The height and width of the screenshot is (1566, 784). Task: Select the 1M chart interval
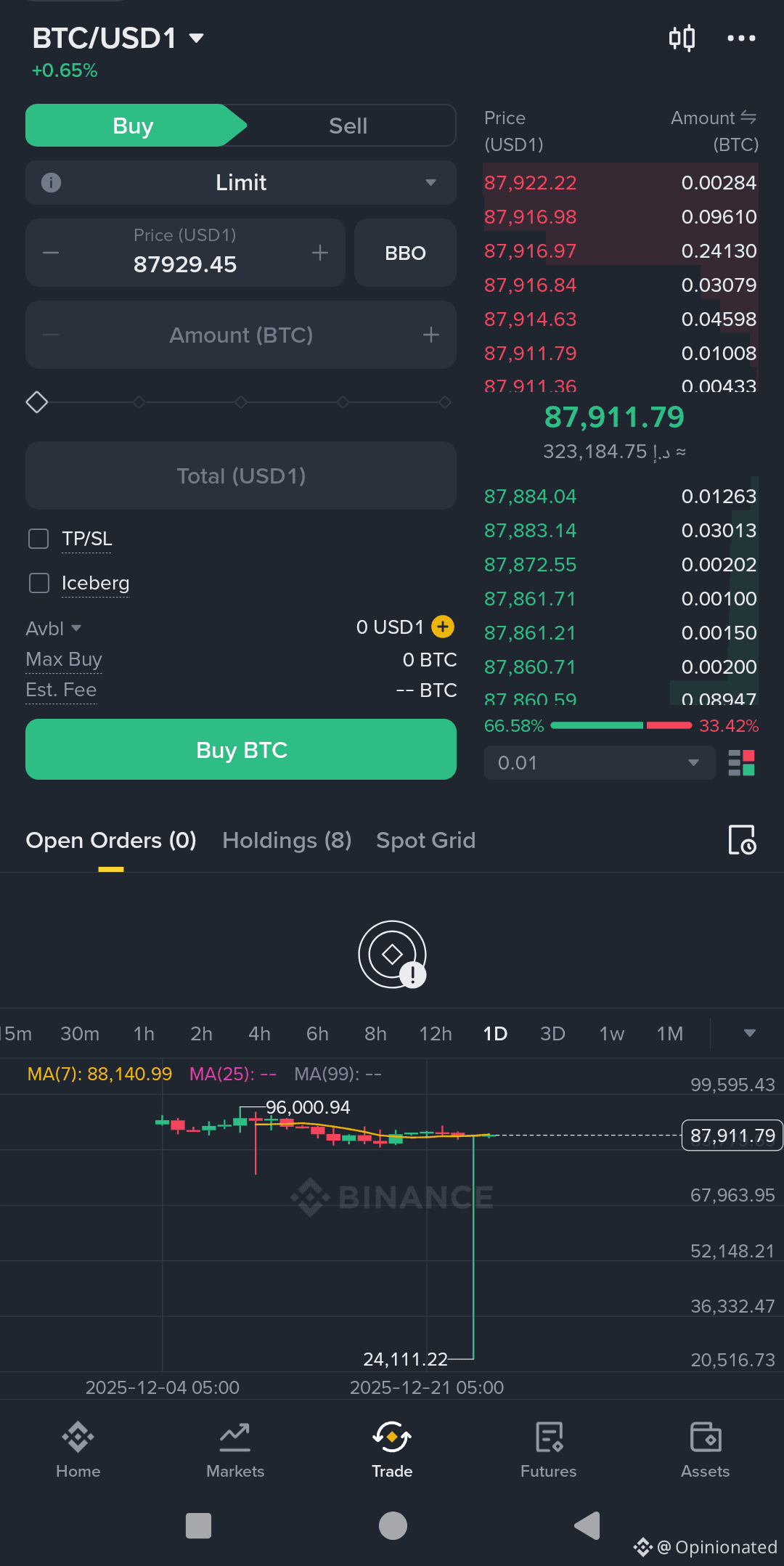point(670,1033)
